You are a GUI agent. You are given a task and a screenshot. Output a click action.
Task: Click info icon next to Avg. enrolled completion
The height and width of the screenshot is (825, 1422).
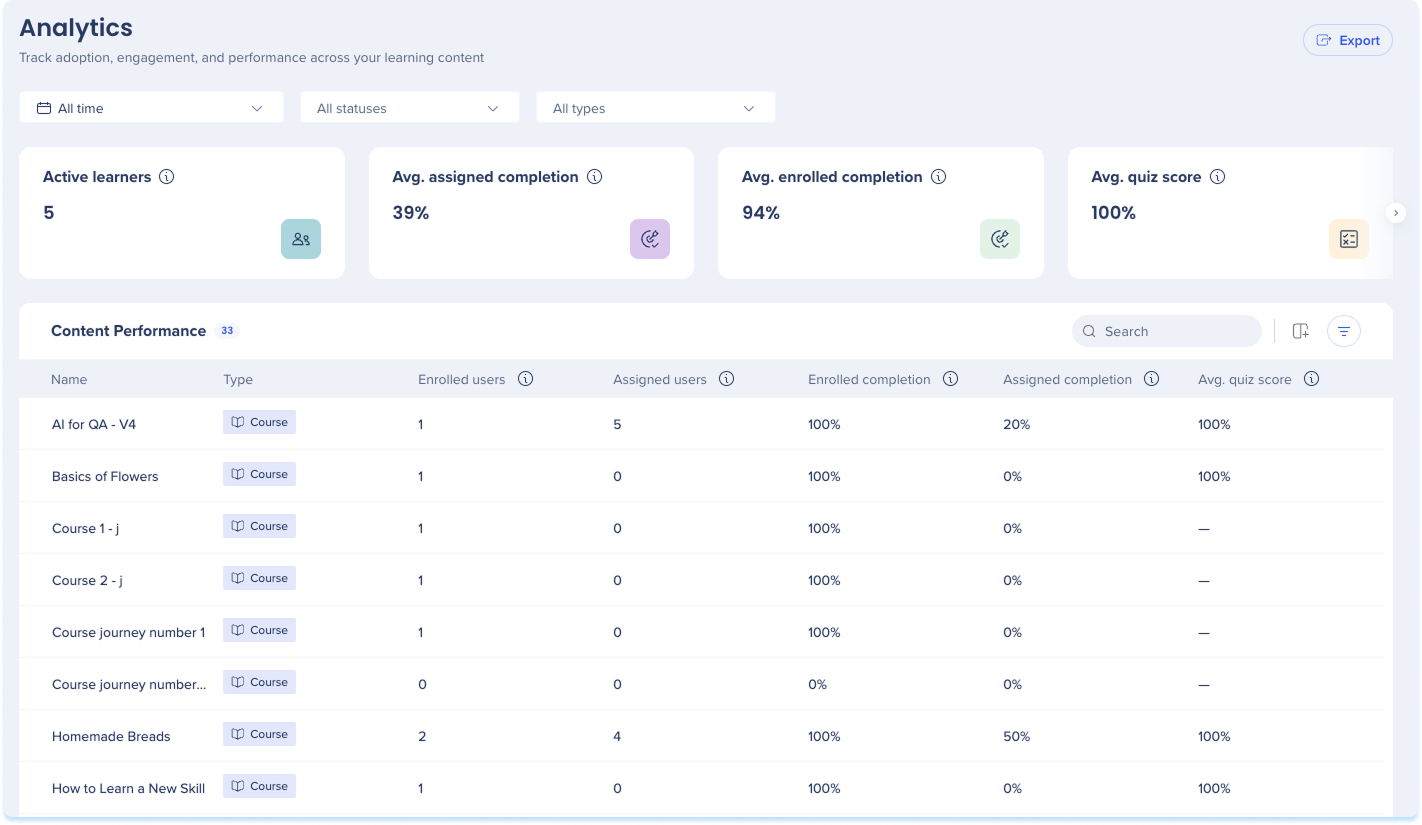point(939,177)
